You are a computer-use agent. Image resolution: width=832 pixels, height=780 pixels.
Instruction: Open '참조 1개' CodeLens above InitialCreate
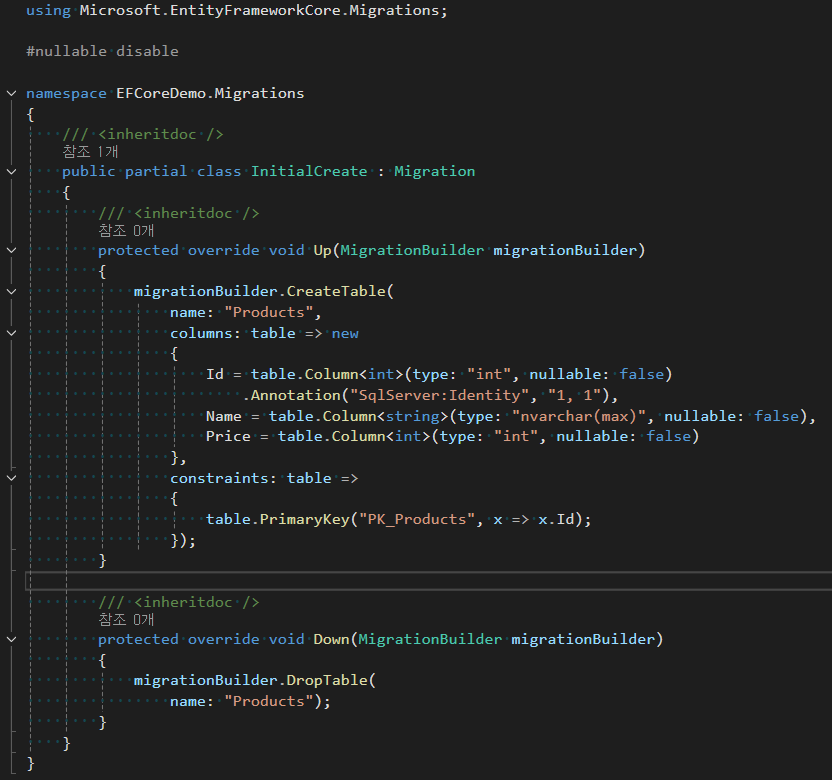tap(90, 152)
